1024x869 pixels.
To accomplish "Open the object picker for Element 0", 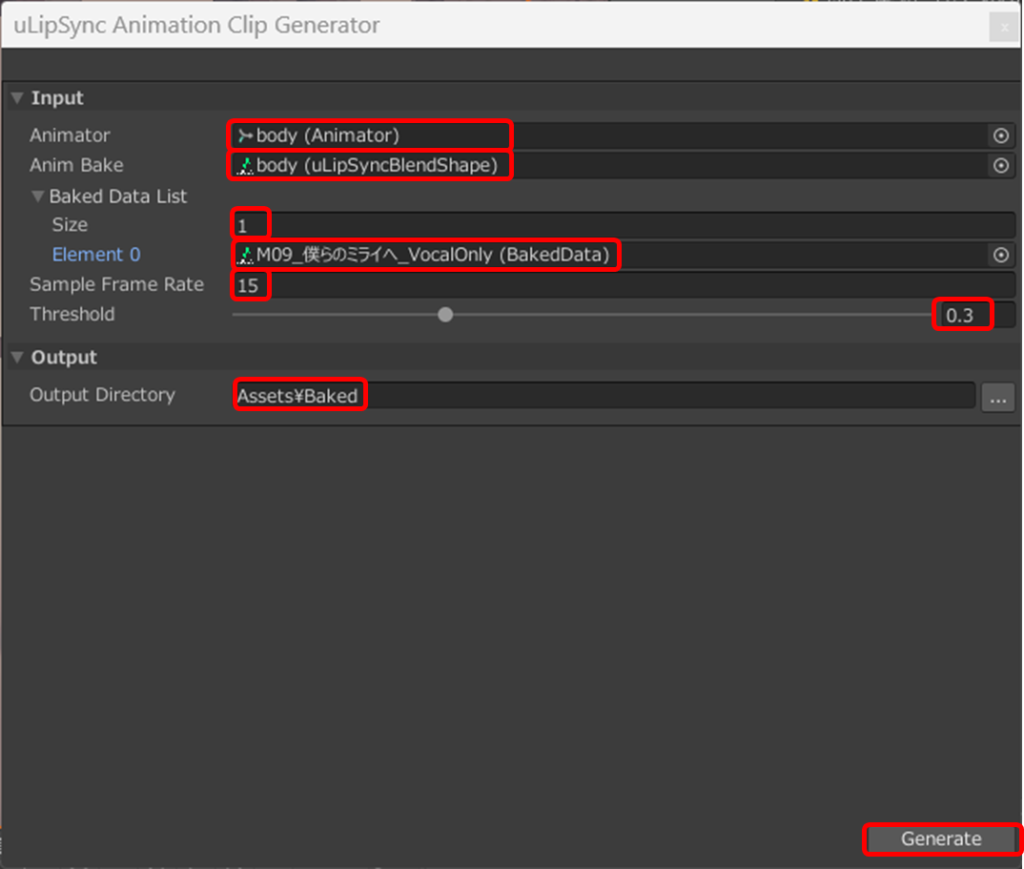I will pos(1000,256).
